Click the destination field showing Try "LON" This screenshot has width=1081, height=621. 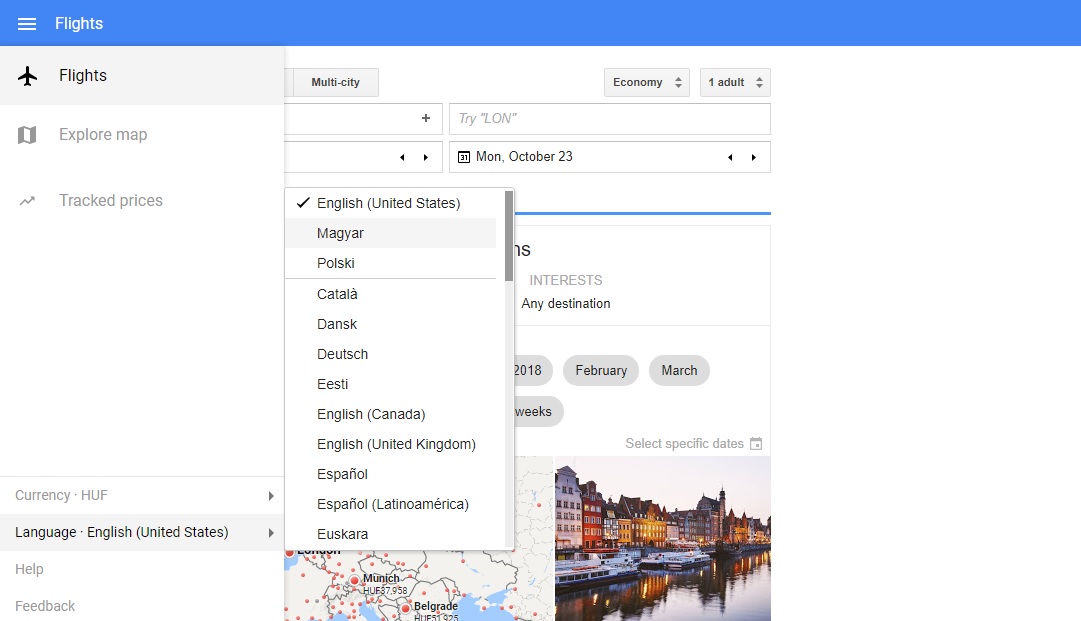click(x=609, y=119)
